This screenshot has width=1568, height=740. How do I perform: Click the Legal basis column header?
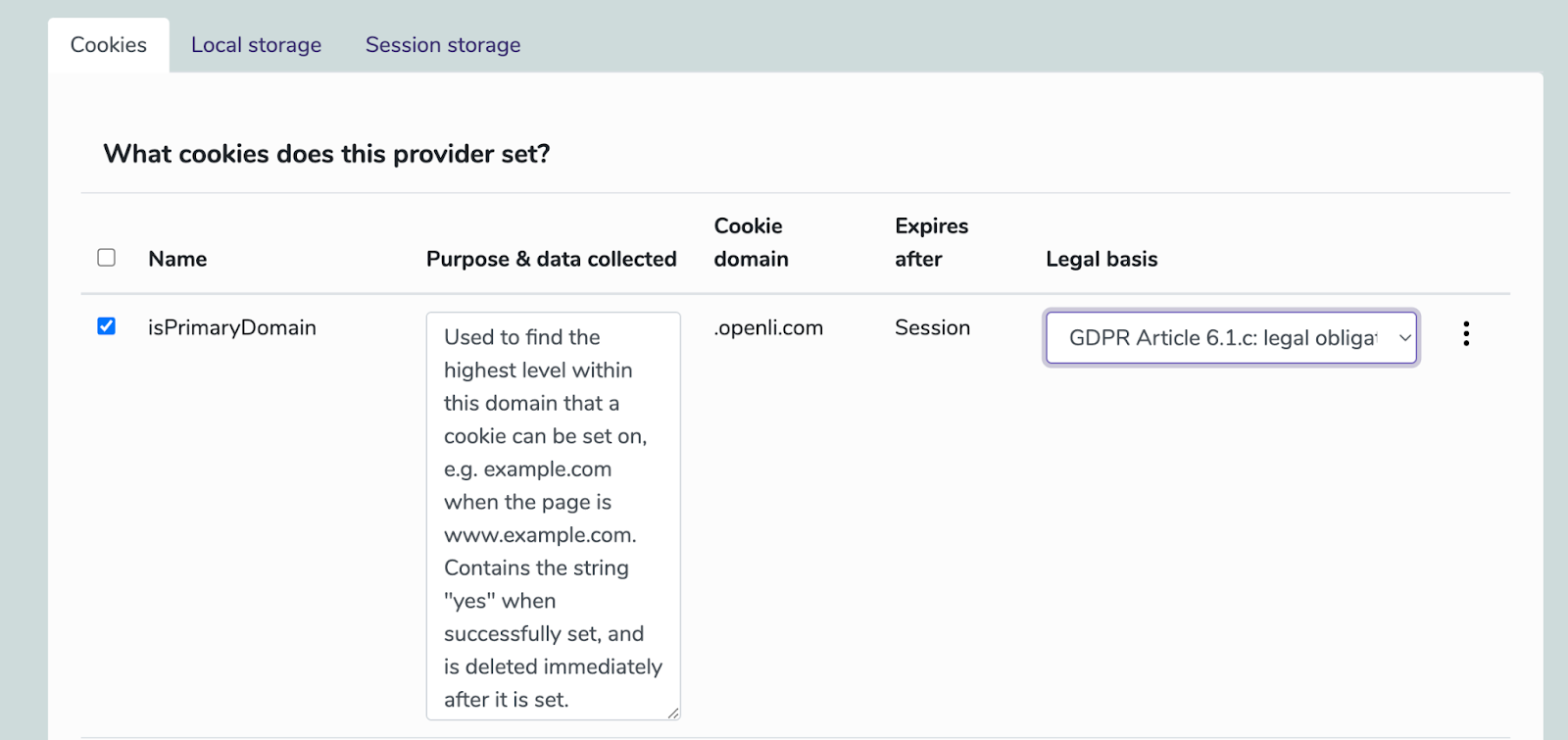(x=1102, y=259)
